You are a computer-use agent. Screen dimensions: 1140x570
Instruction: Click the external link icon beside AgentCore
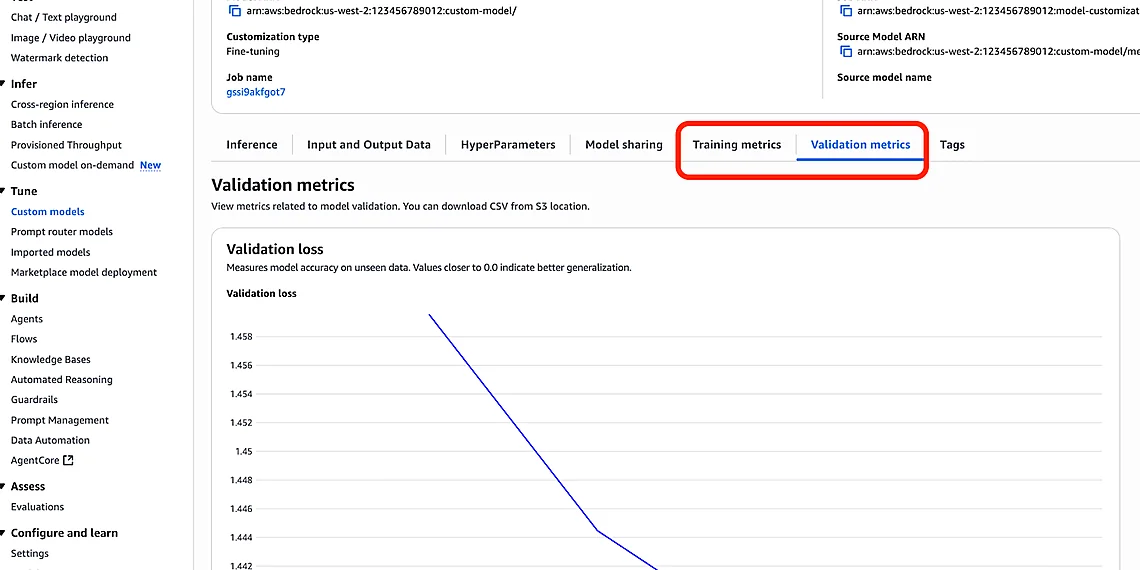[68, 461]
